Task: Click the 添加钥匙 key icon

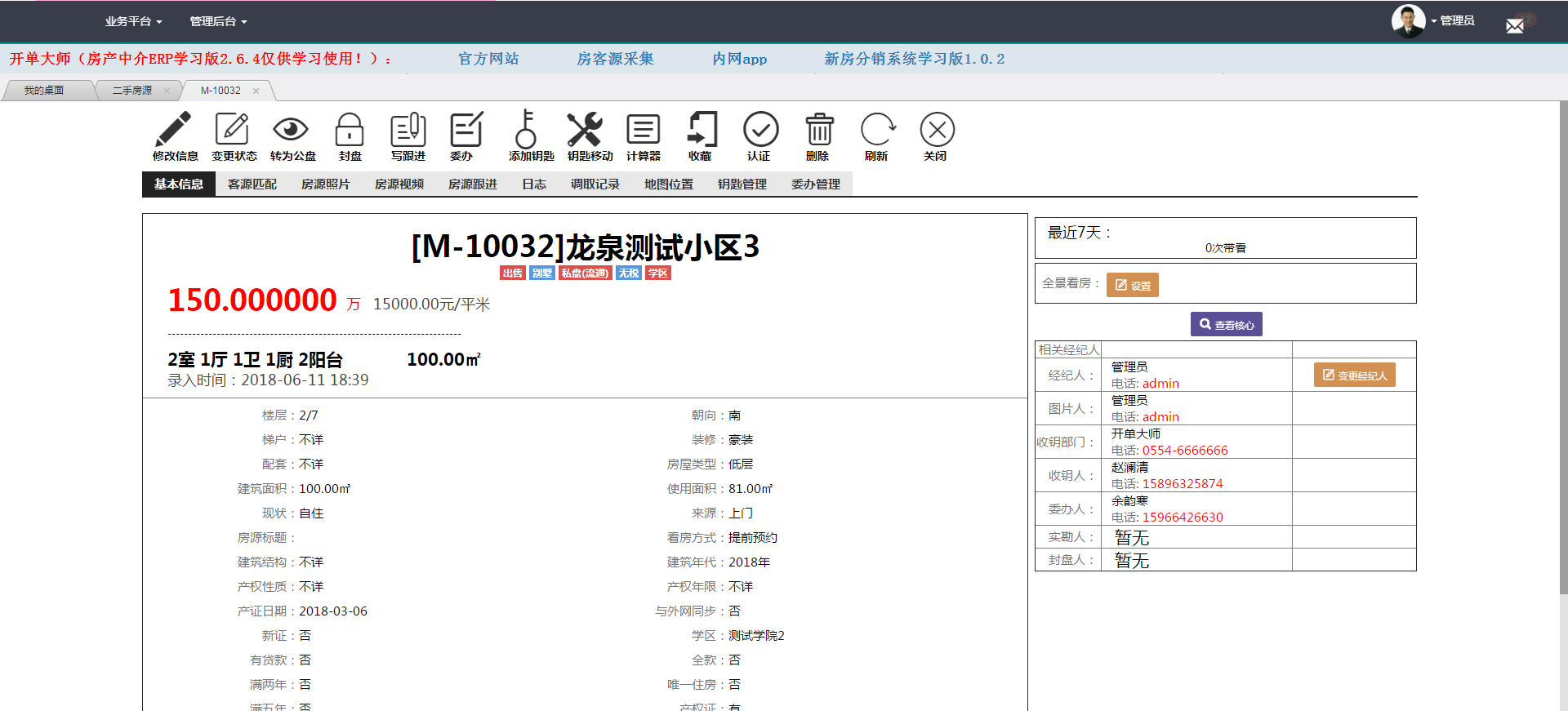Action: tap(526, 130)
